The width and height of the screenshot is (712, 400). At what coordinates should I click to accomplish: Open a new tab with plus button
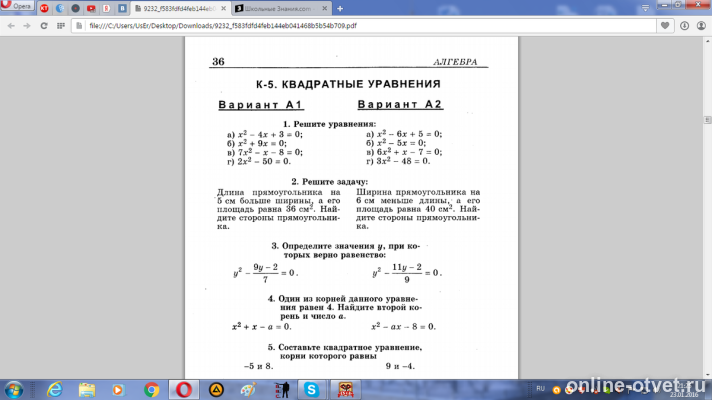tap(340, 9)
